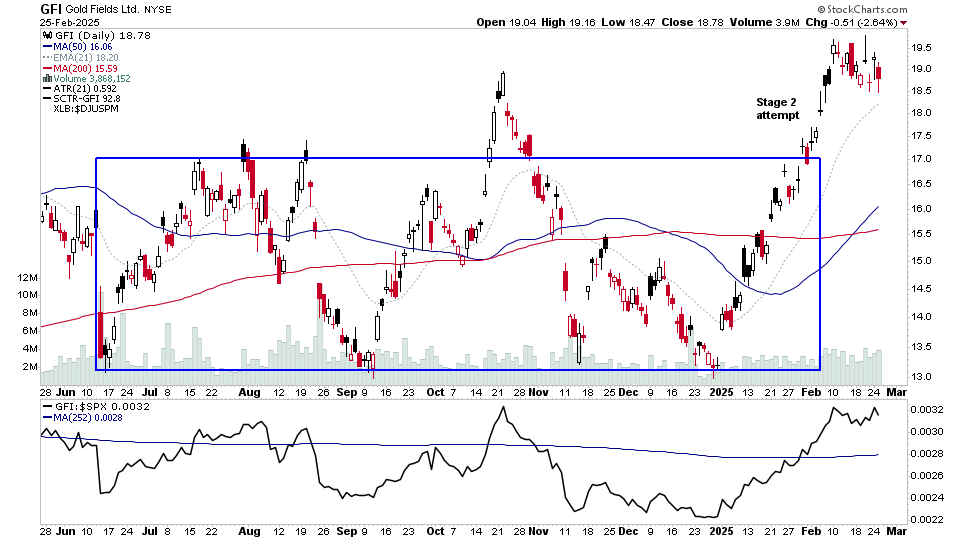Click the 25-Feb-2025 chart date
960x540 pixels.
click(69, 23)
